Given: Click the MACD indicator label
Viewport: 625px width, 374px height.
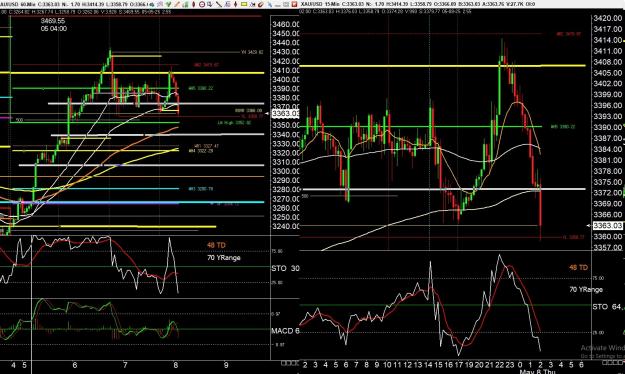Looking at the screenshot, I should coord(285,331).
